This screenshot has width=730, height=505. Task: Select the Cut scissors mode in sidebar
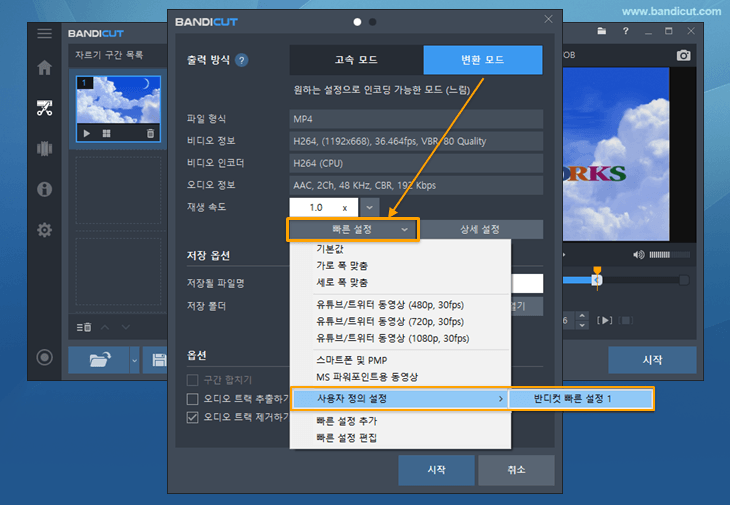click(x=44, y=108)
